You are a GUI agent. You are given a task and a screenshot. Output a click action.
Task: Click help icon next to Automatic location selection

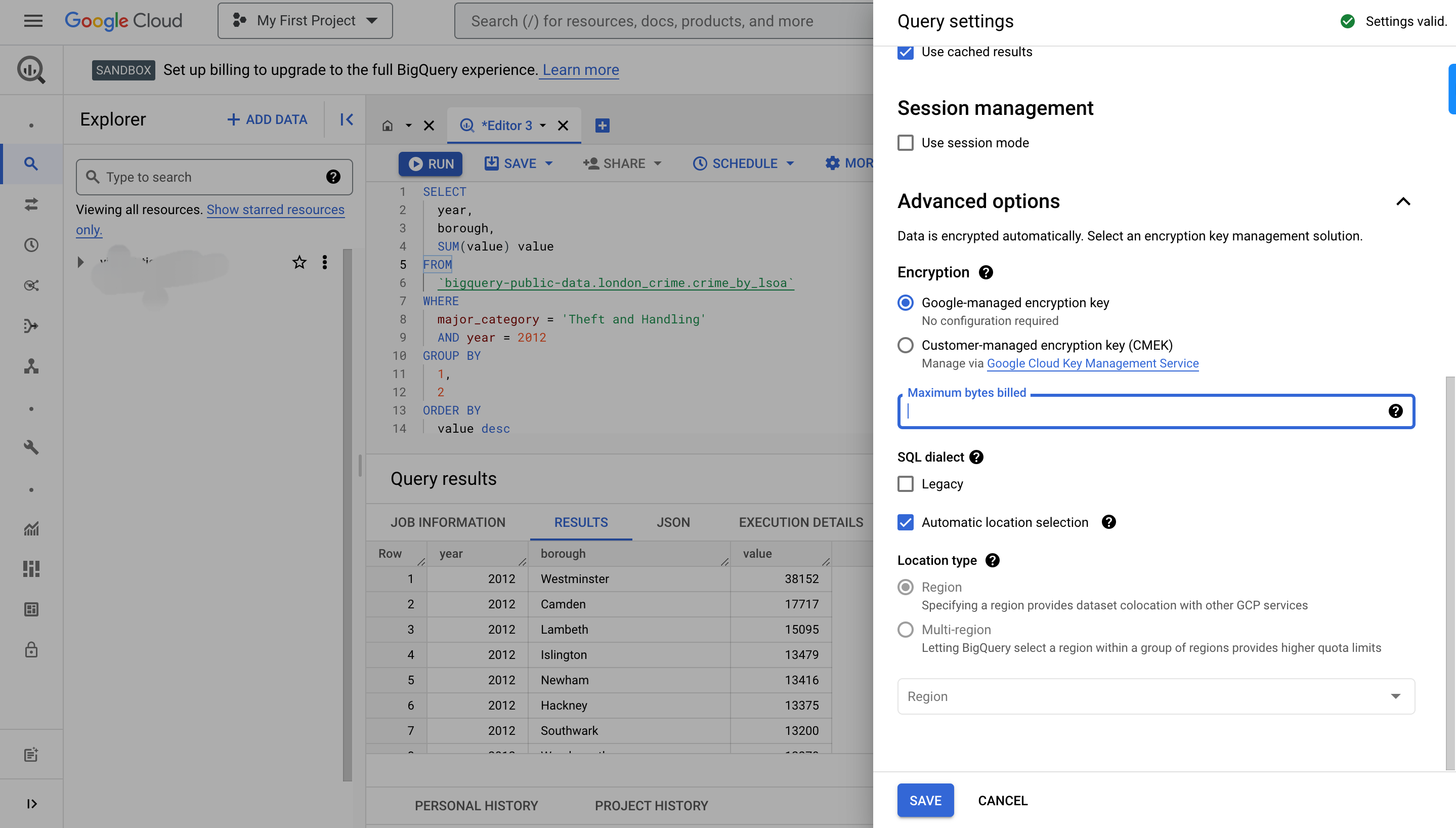point(1109,522)
